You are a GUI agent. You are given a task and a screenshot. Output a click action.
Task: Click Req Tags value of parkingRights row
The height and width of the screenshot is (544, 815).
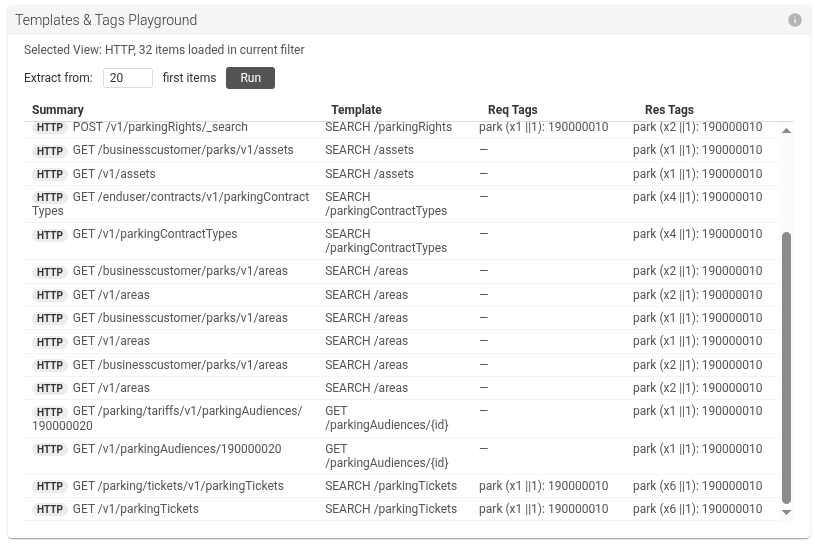pos(543,128)
